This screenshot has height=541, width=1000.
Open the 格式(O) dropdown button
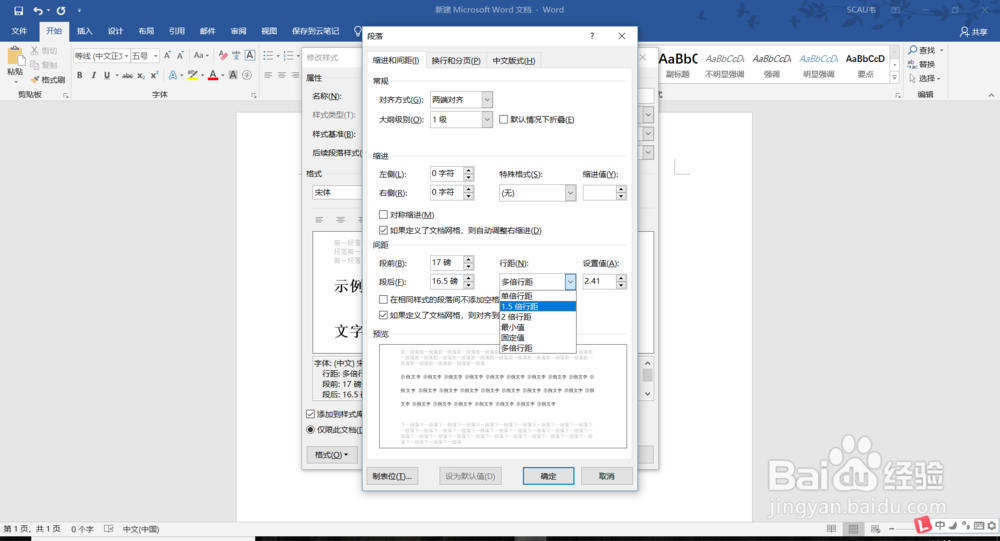tap(332, 455)
